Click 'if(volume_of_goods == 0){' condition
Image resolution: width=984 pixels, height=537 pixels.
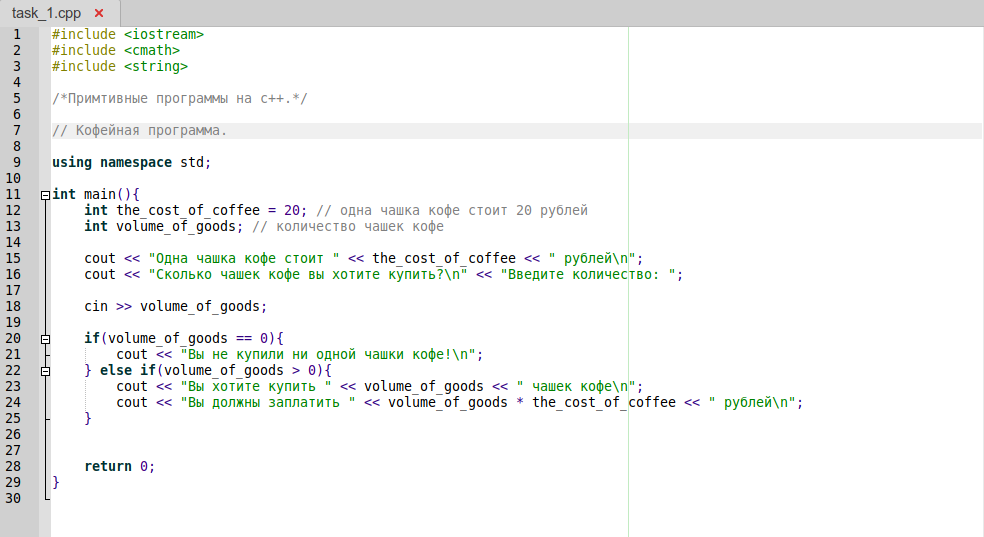[x=184, y=339]
